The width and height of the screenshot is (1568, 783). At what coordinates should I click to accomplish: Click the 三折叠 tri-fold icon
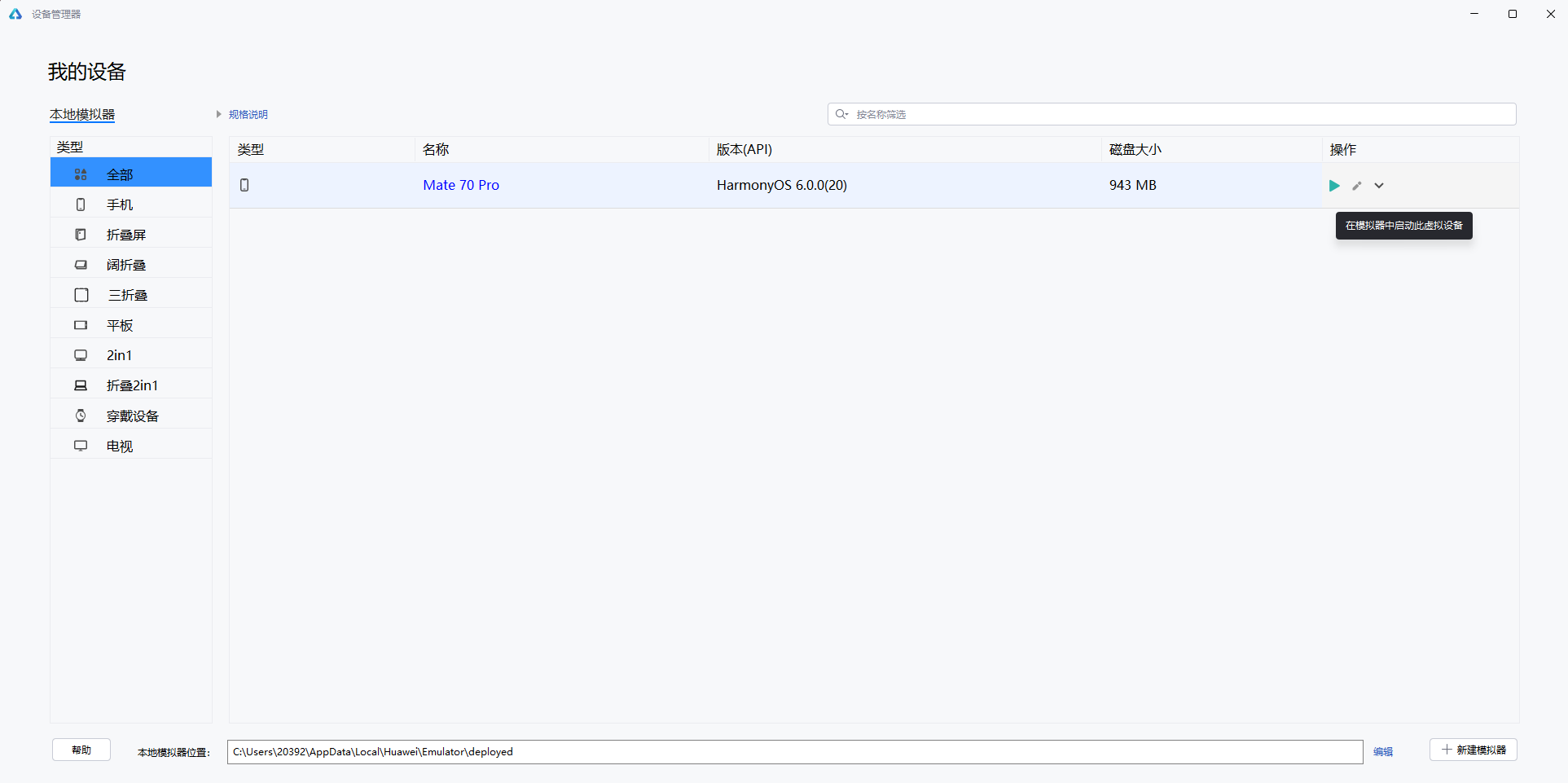[x=81, y=295]
